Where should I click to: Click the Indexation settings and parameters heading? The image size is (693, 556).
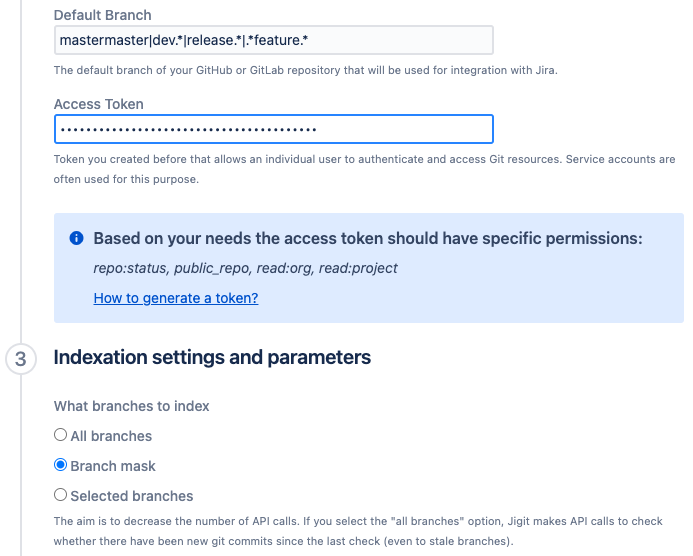(212, 357)
